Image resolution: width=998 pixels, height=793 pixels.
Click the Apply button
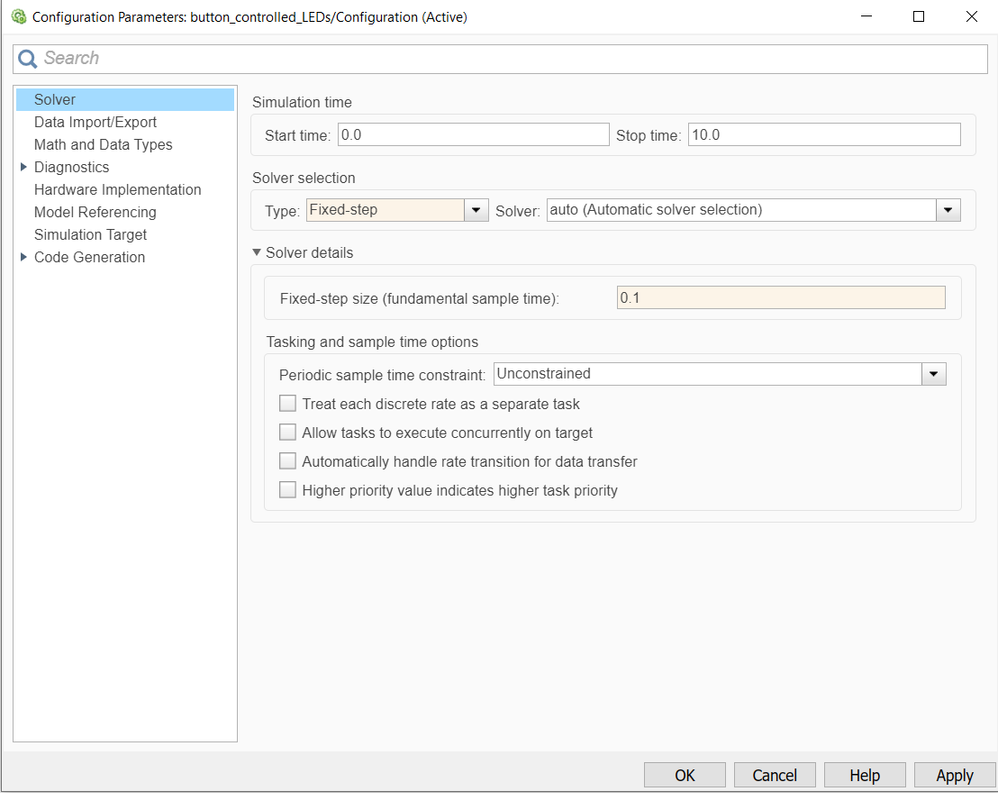click(955, 775)
